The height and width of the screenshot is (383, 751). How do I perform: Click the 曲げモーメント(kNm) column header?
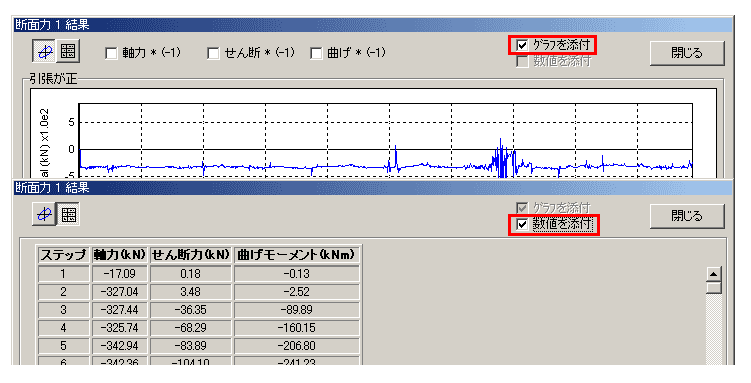click(296, 255)
